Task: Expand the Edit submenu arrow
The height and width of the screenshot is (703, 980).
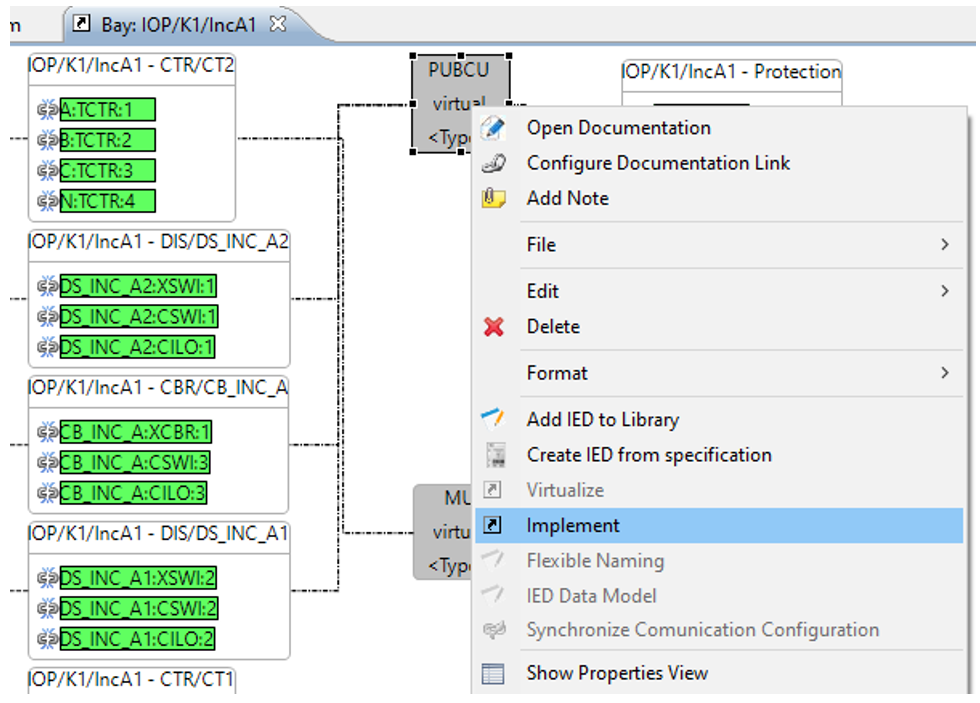Action: (944, 291)
